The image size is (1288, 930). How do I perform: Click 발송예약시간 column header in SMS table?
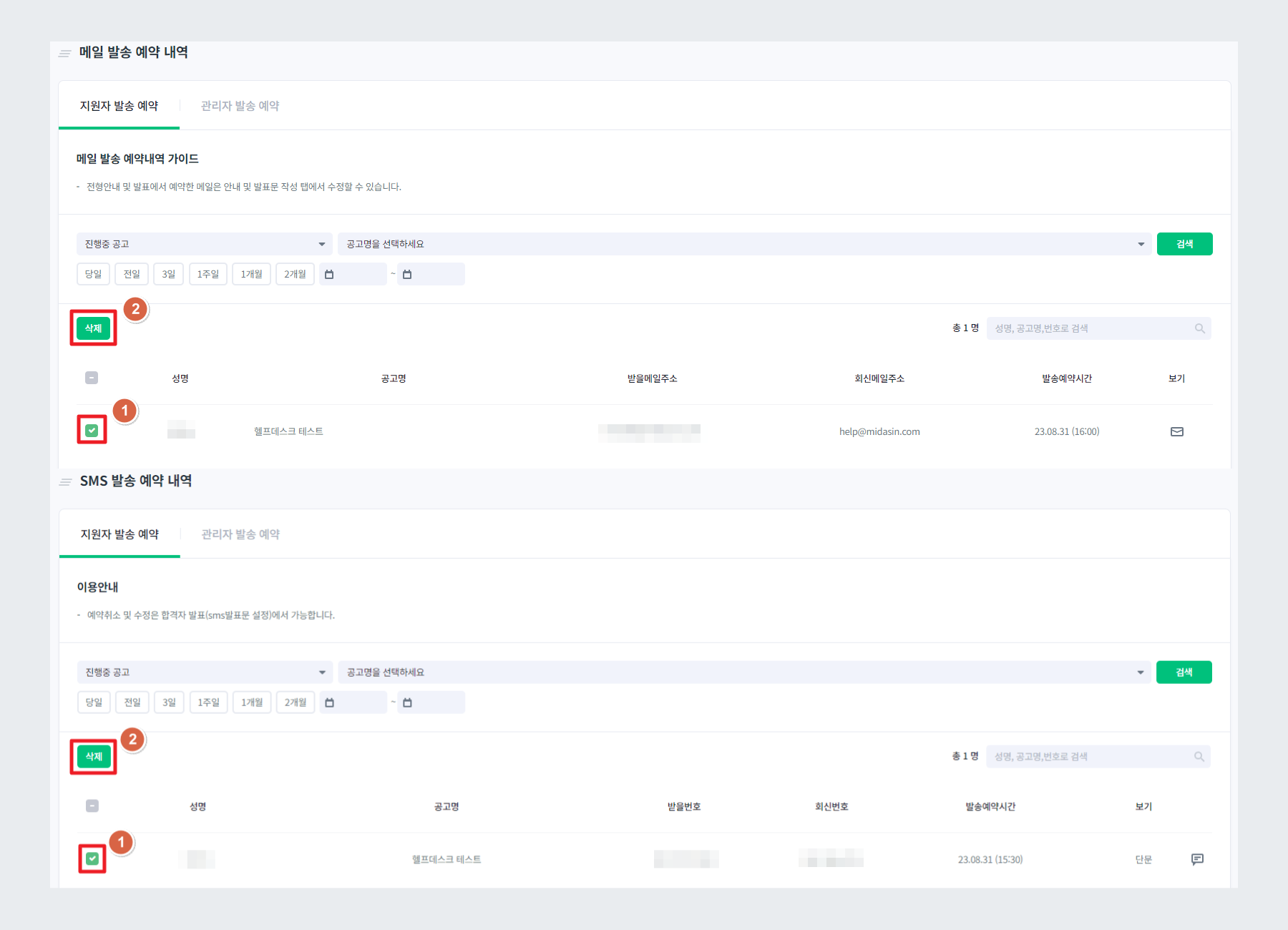point(990,806)
